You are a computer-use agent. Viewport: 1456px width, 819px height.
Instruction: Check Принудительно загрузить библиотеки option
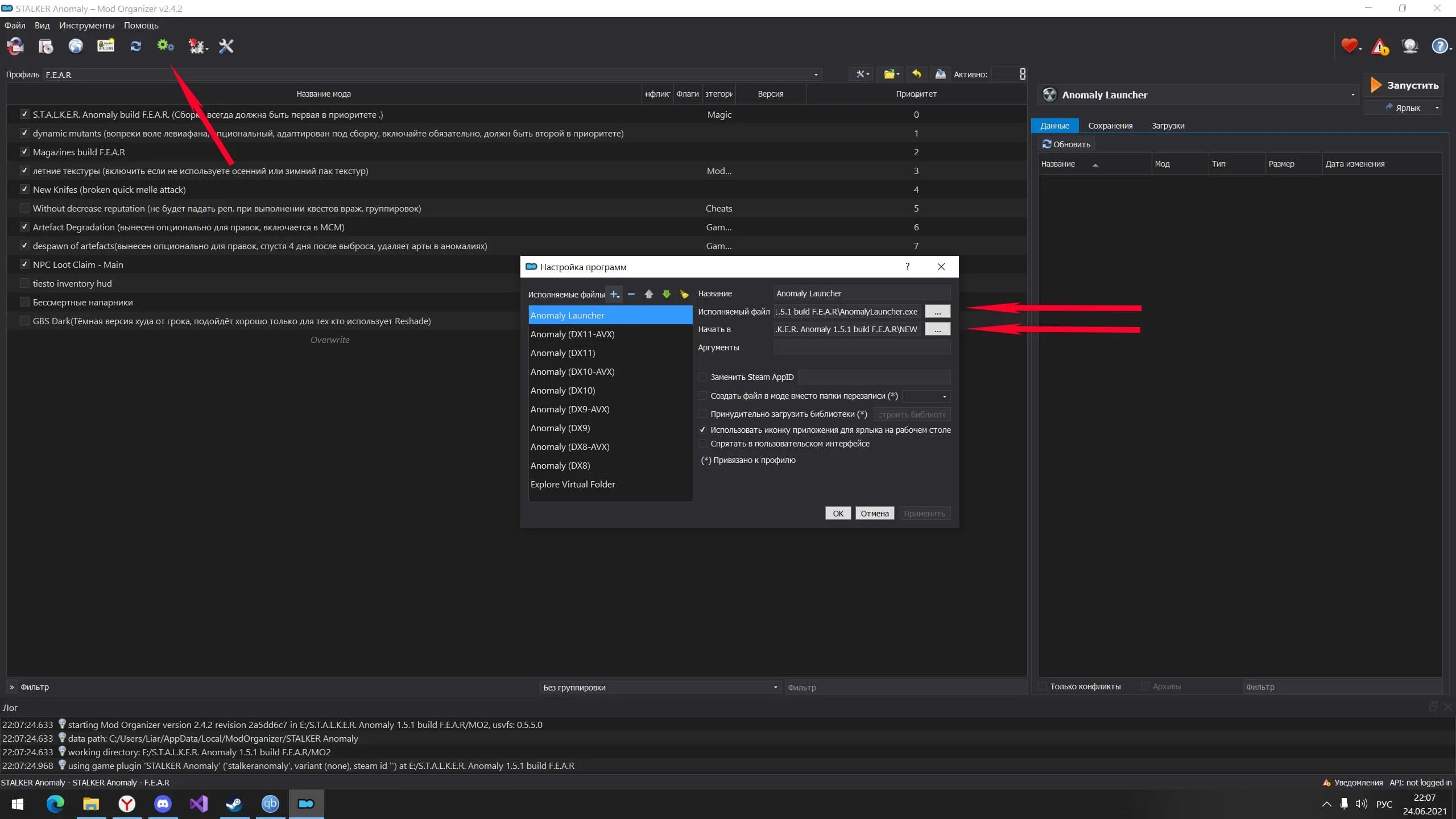(x=703, y=414)
